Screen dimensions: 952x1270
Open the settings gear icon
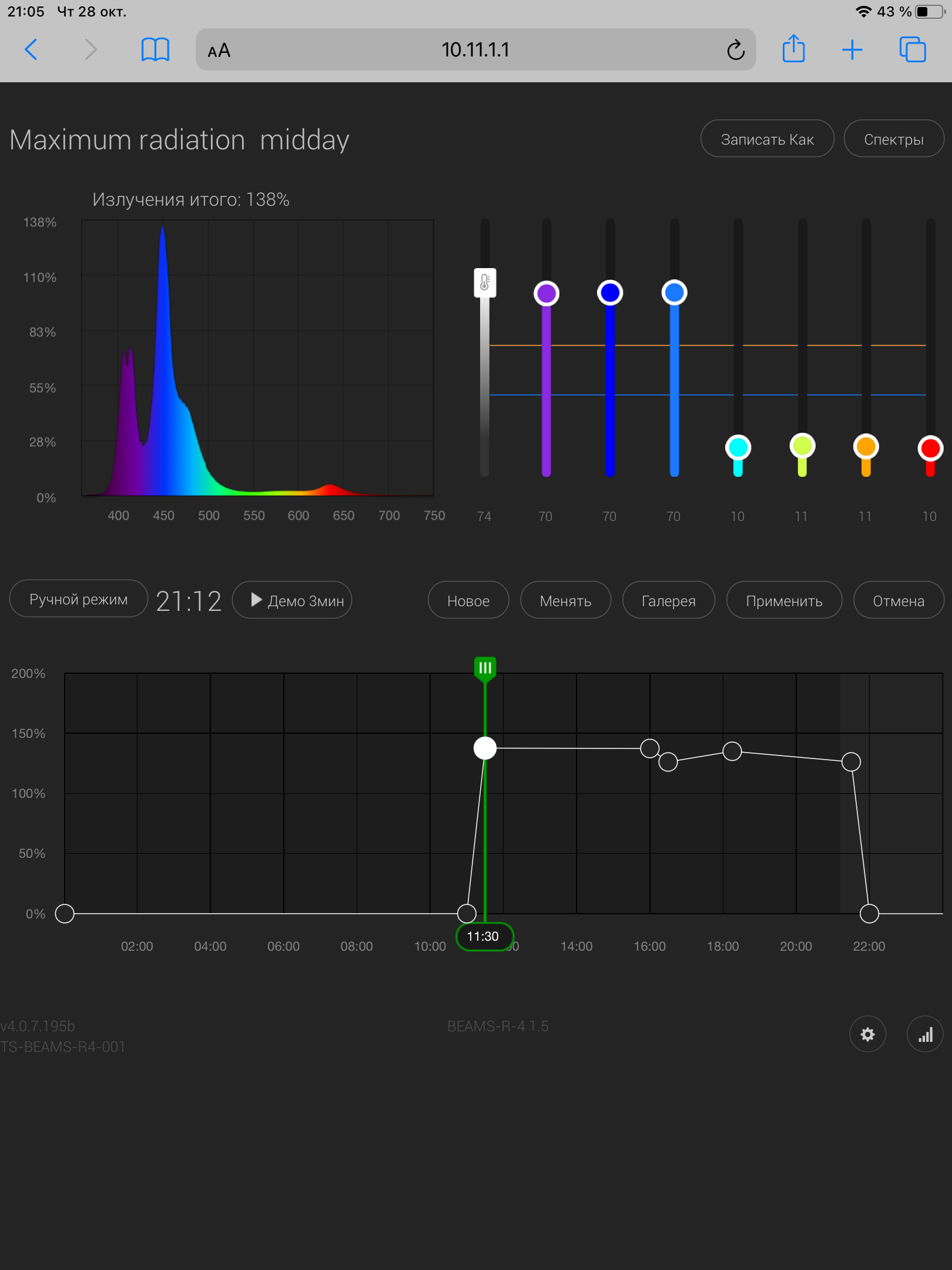[867, 1034]
